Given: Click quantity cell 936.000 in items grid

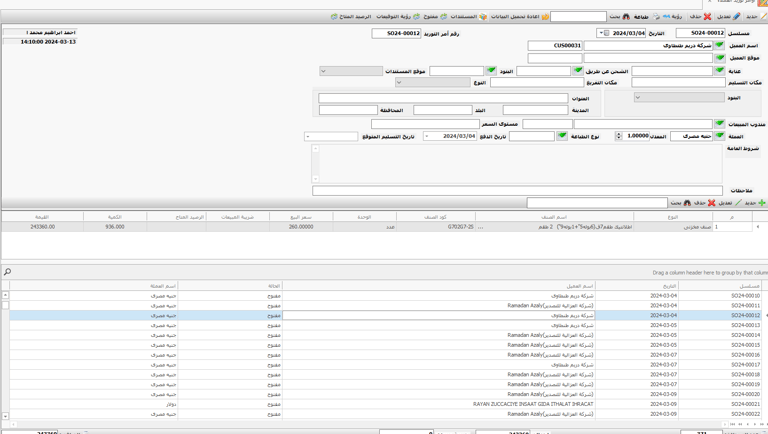Looking at the screenshot, I should tap(115, 227).
